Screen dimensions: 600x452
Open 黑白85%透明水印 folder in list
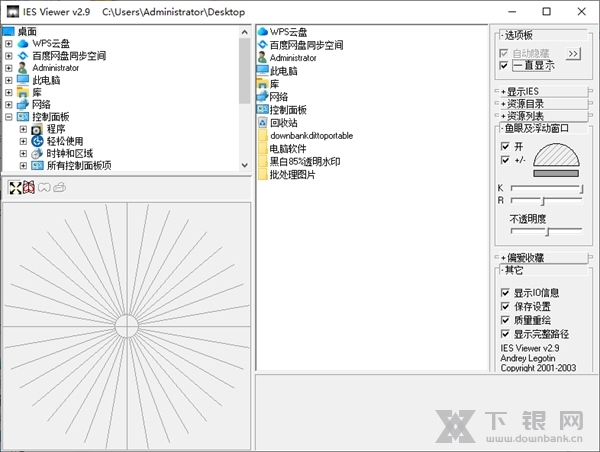coord(299,162)
